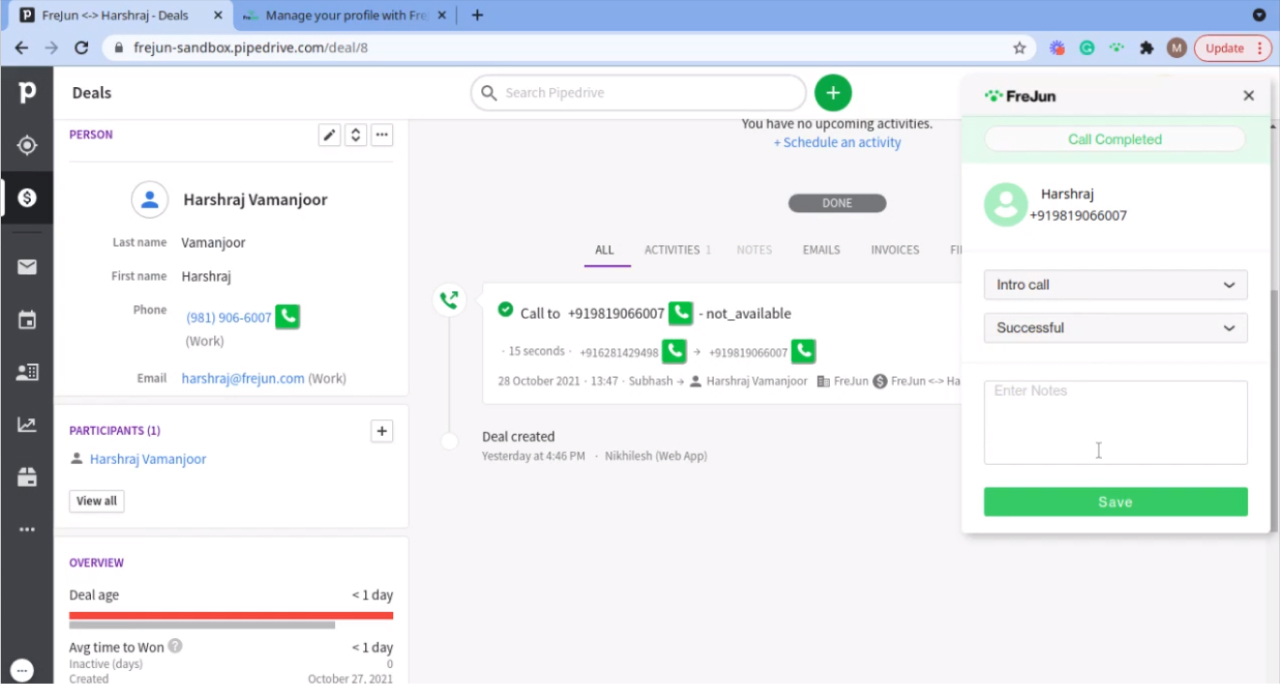Image resolution: width=1280 pixels, height=684 pixels.
Task: Click the pencil edit icon in Person section
Action: [x=329, y=135]
